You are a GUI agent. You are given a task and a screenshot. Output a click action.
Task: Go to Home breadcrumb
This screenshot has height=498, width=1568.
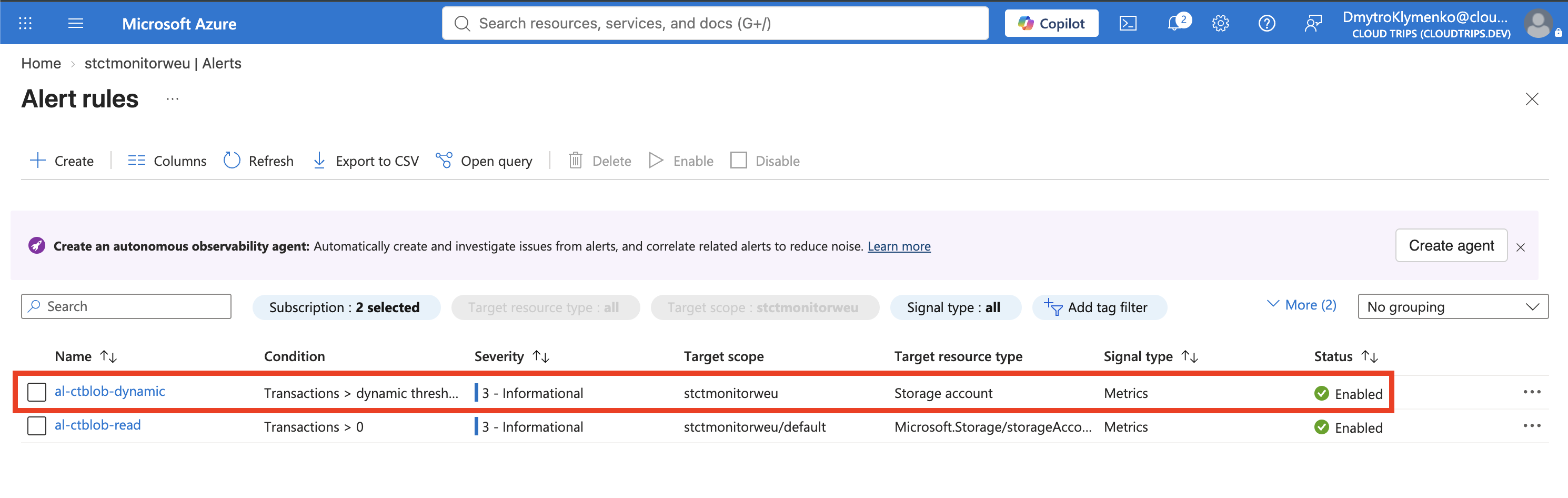[x=41, y=63]
